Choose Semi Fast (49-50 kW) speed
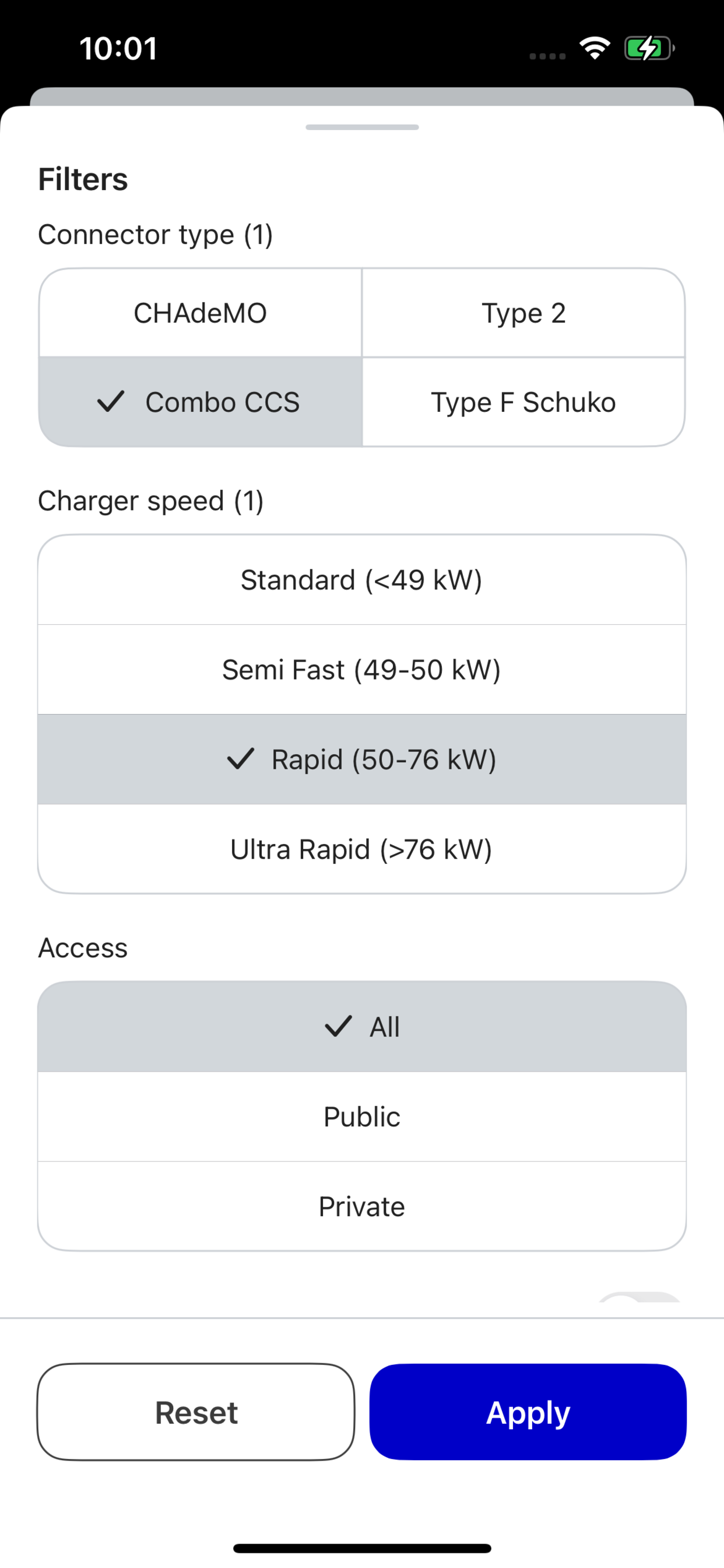 click(x=362, y=670)
